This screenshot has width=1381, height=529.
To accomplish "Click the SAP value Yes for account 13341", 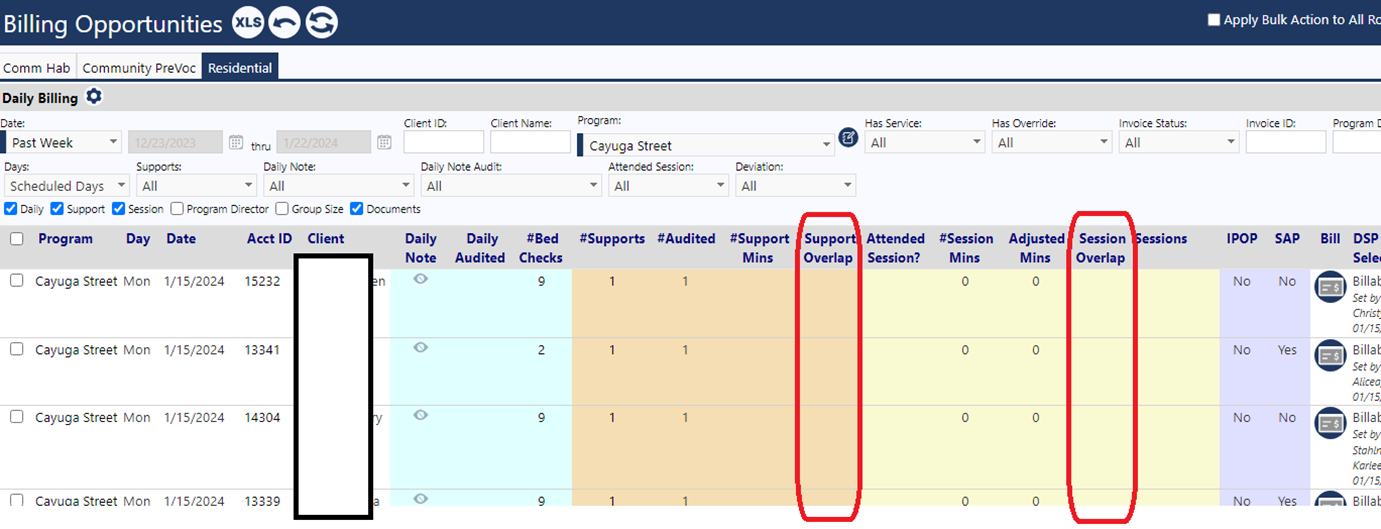I will [x=1287, y=350].
